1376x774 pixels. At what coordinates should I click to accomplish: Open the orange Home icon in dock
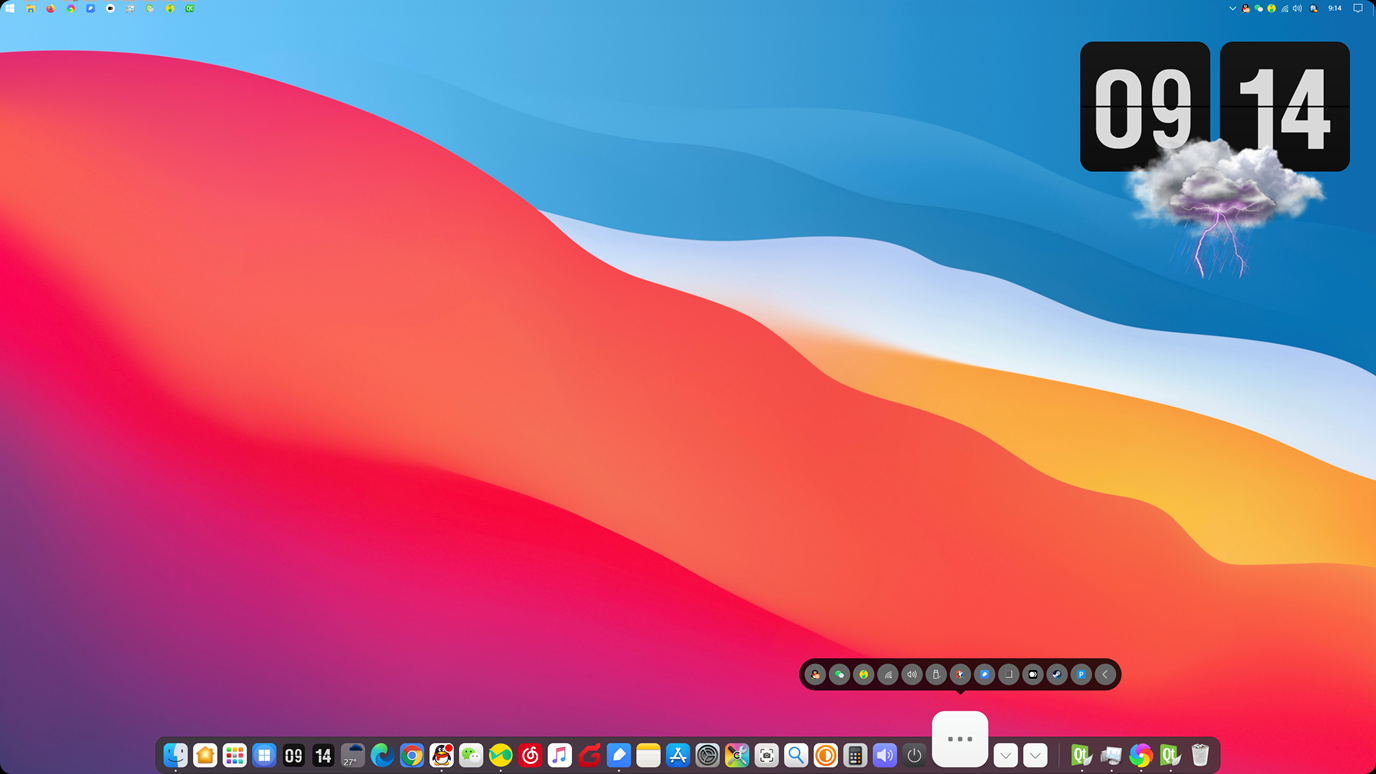coord(205,755)
